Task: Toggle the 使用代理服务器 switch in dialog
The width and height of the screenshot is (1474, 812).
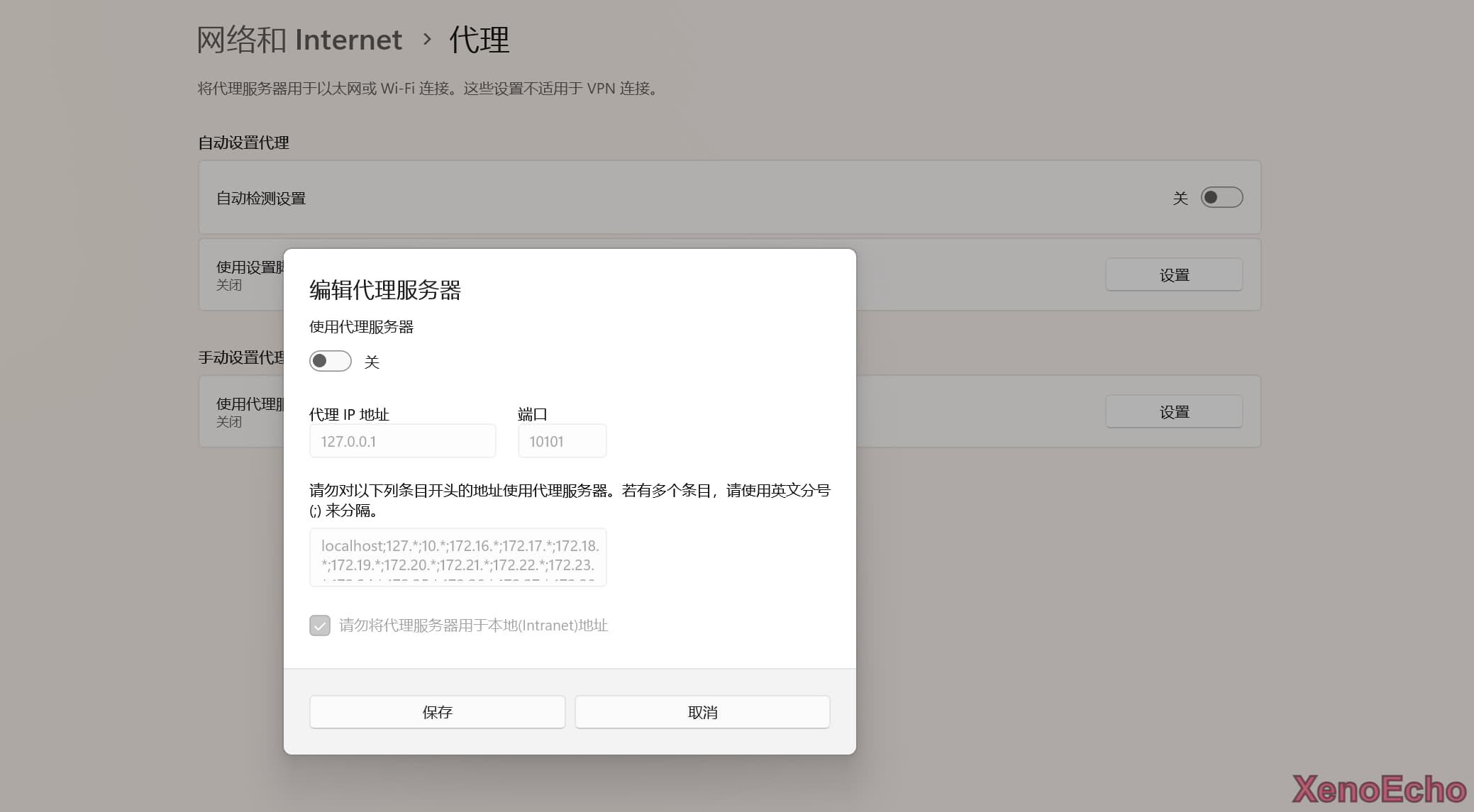Action: (331, 361)
